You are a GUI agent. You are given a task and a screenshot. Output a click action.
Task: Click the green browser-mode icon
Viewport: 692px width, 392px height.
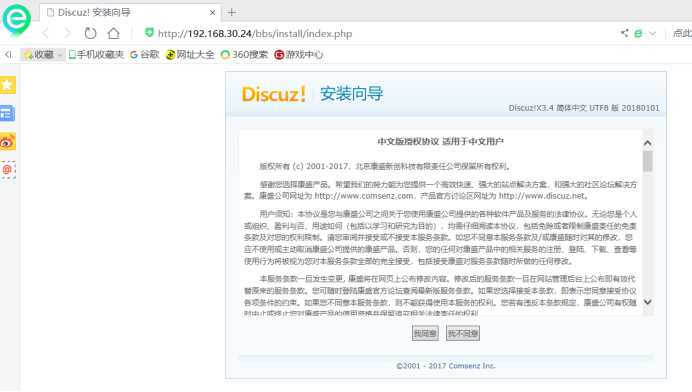pos(638,34)
